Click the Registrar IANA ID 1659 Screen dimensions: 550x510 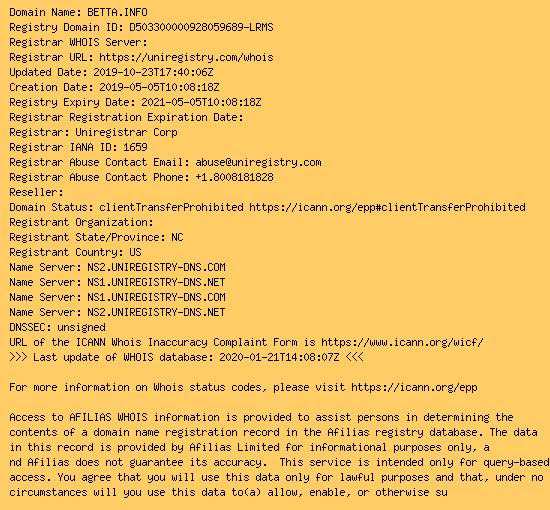click(x=135, y=147)
